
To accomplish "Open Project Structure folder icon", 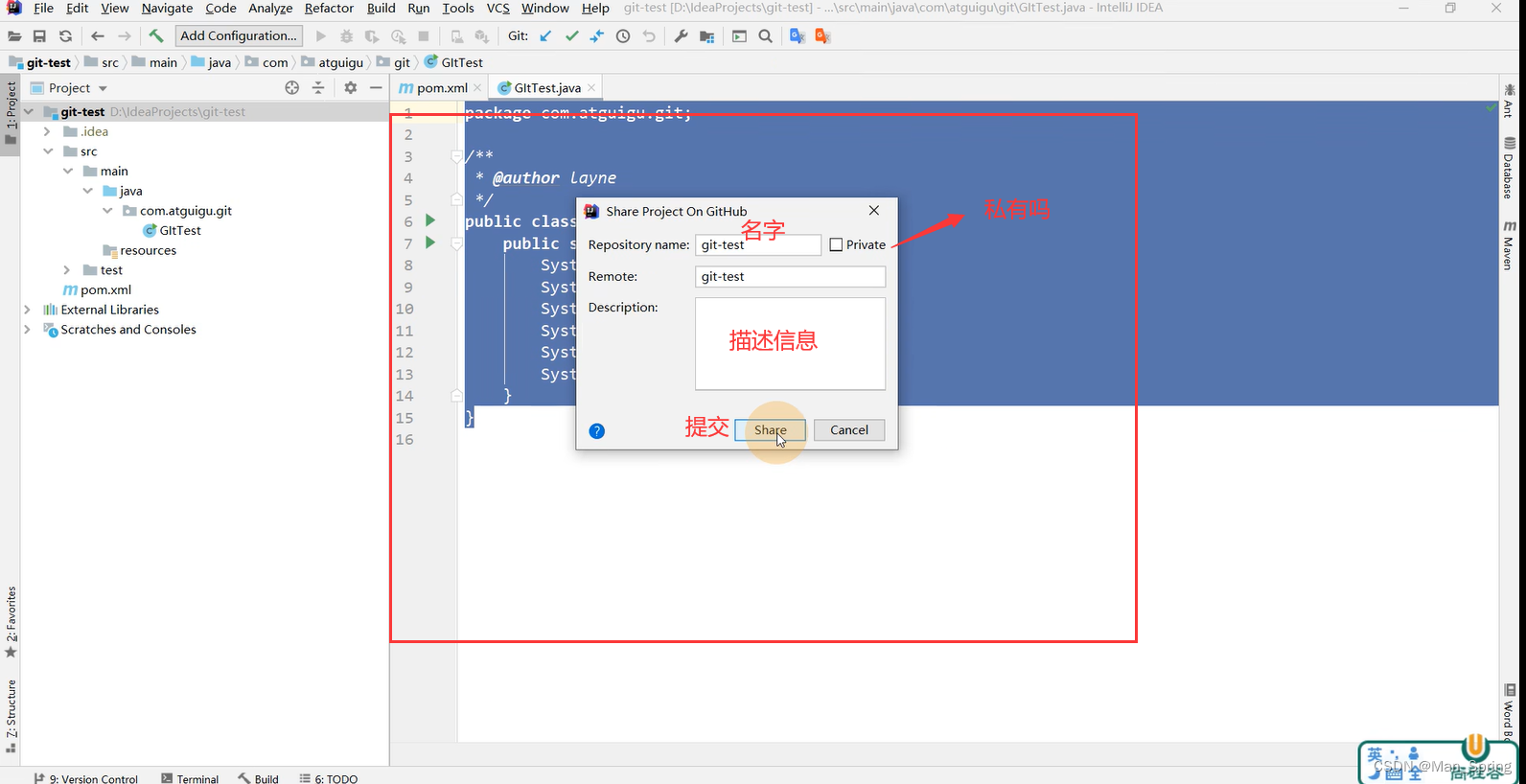I will coord(706,36).
